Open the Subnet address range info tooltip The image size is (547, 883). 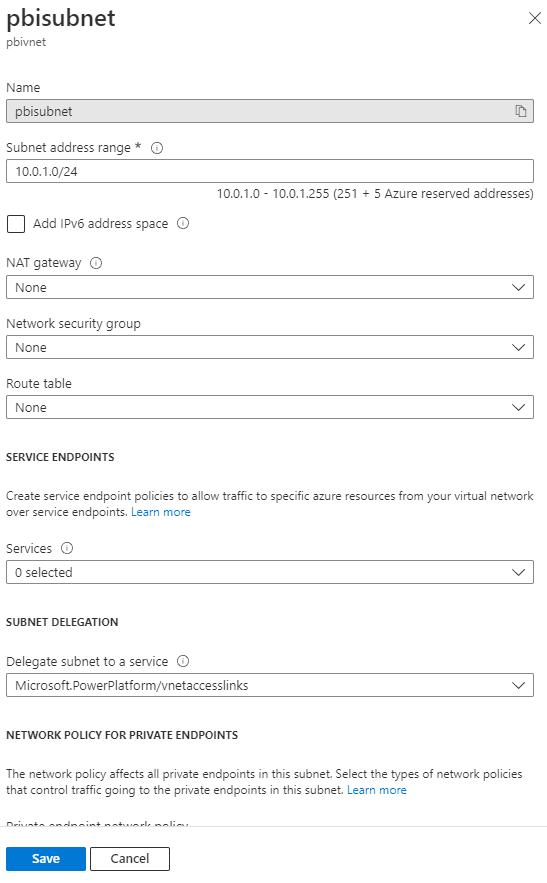click(157, 148)
